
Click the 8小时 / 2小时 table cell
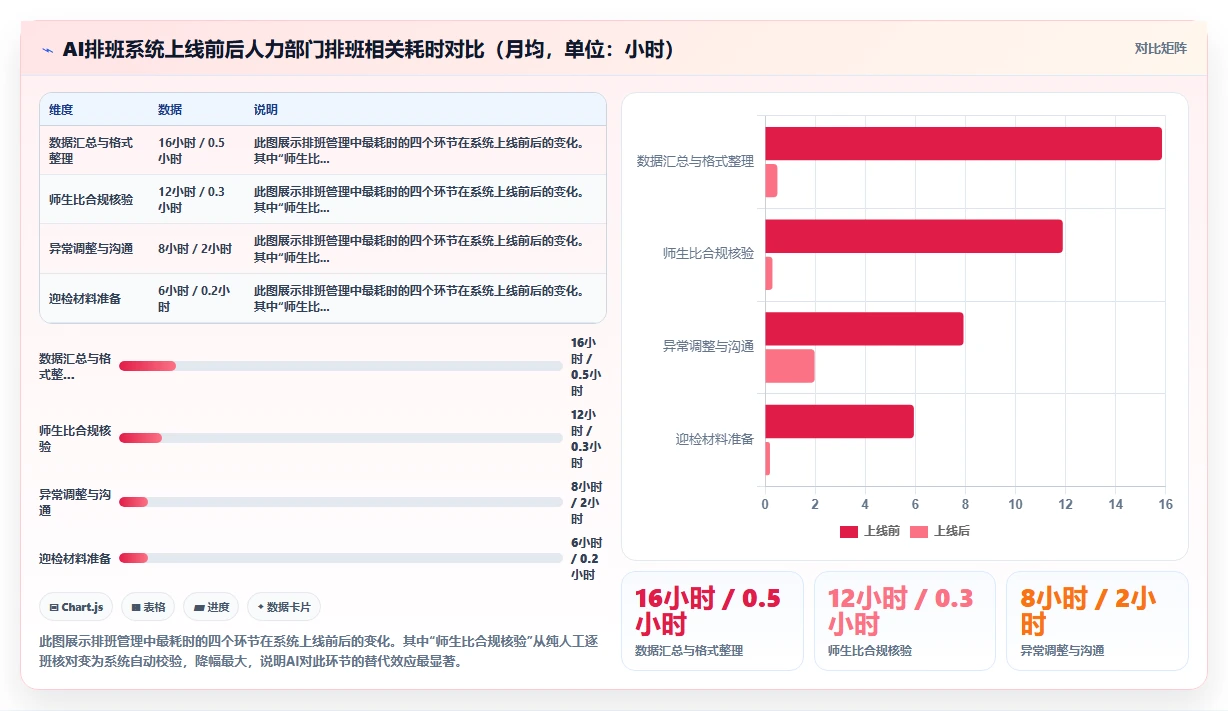coord(197,249)
